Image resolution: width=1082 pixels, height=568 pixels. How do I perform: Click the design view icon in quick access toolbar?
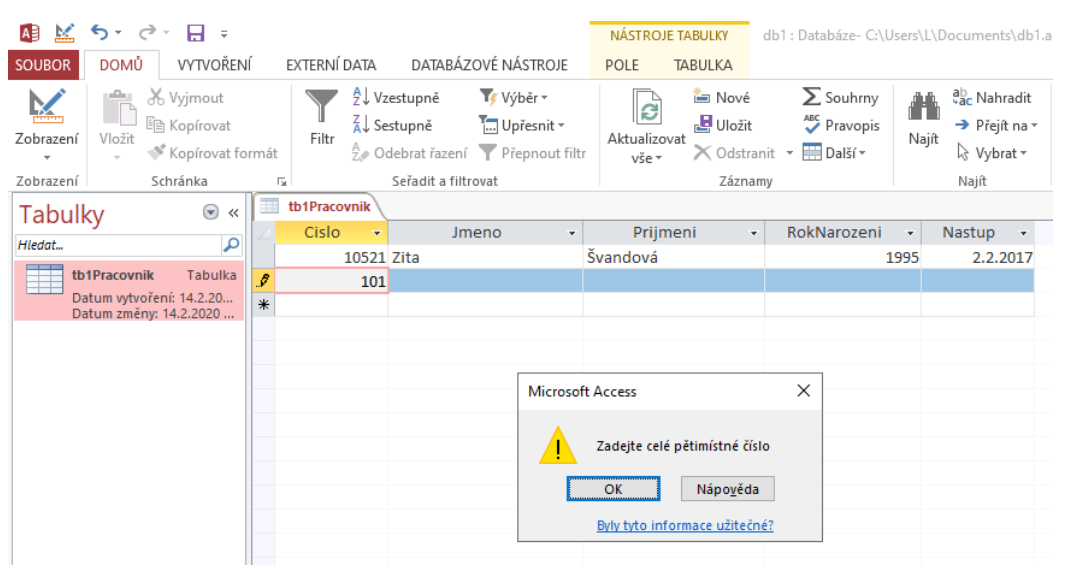click(64, 32)
